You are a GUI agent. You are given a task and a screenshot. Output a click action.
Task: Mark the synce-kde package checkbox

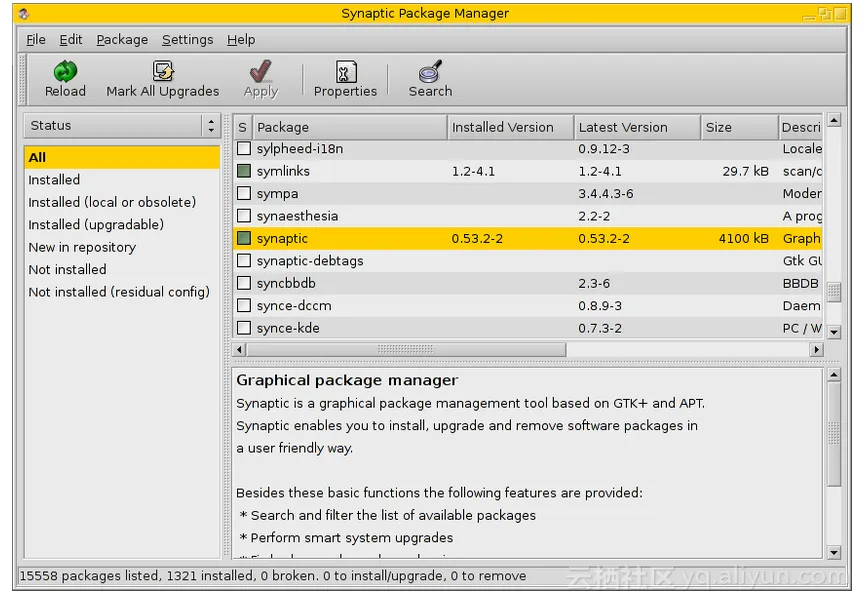pyautogui.click(x=244, y=328)
